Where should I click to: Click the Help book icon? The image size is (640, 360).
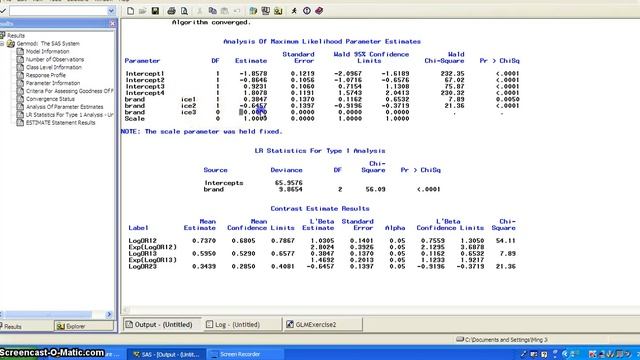pyautogui.click(x=319, y=11)
